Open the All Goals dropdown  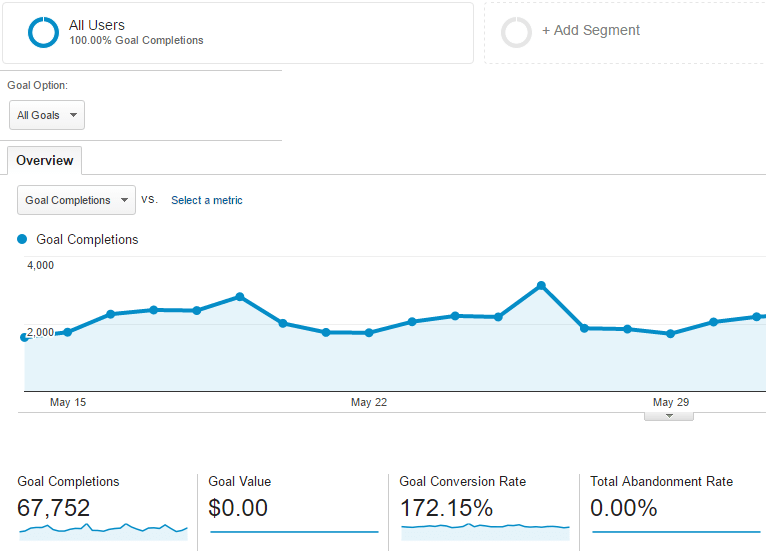(47, 115)
